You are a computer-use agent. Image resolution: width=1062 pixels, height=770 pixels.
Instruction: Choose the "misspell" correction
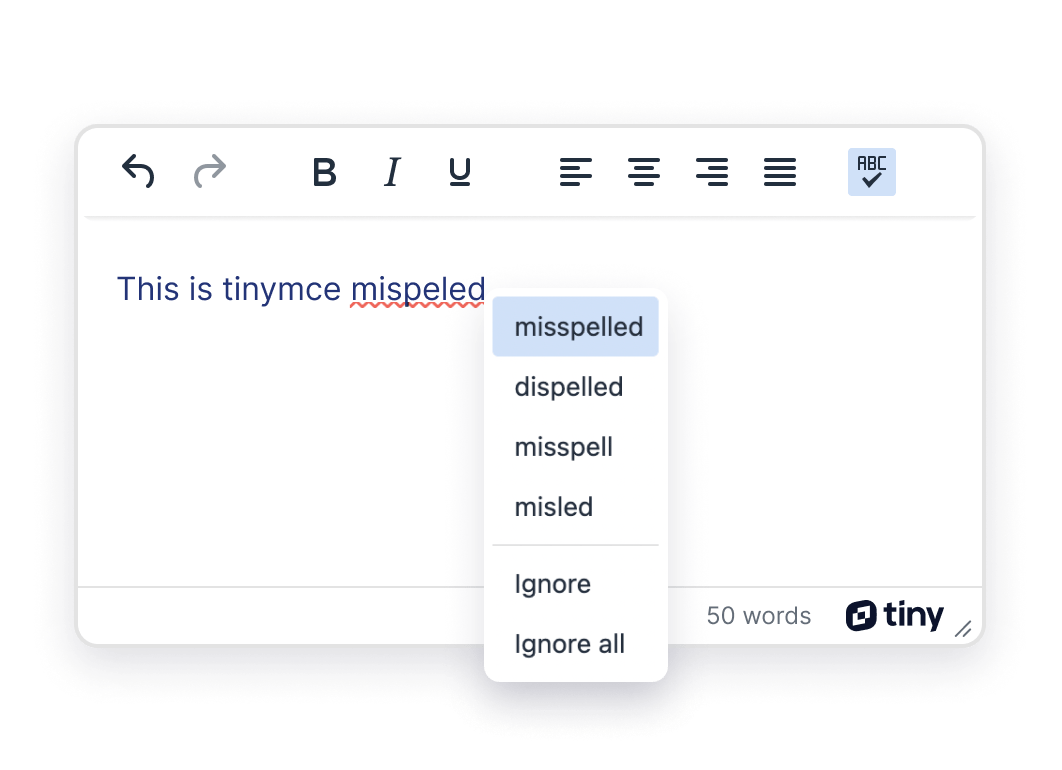(x=563, y=447)
